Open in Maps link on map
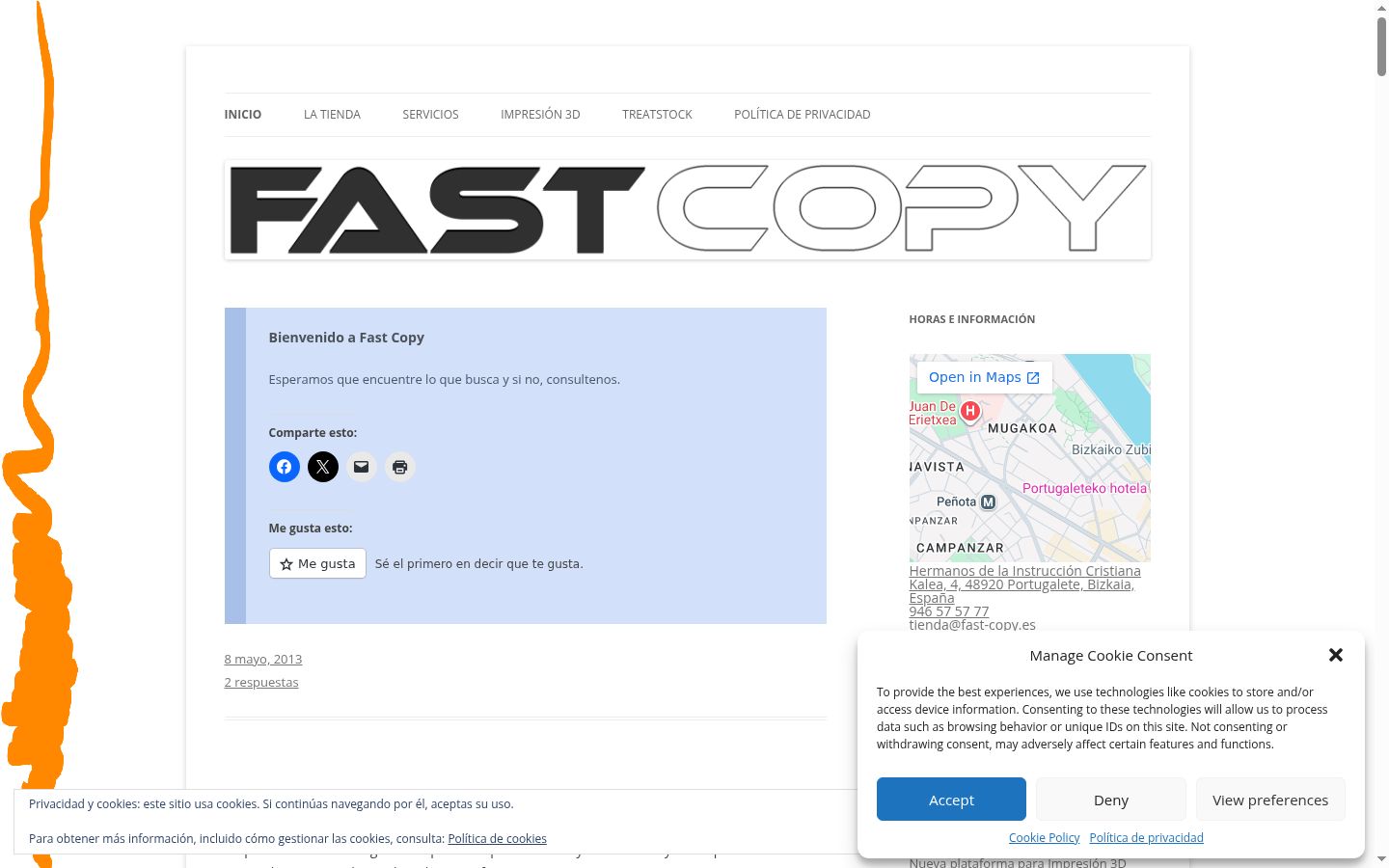This screenshot has width=1389, height=868. (x=984, y=377)
